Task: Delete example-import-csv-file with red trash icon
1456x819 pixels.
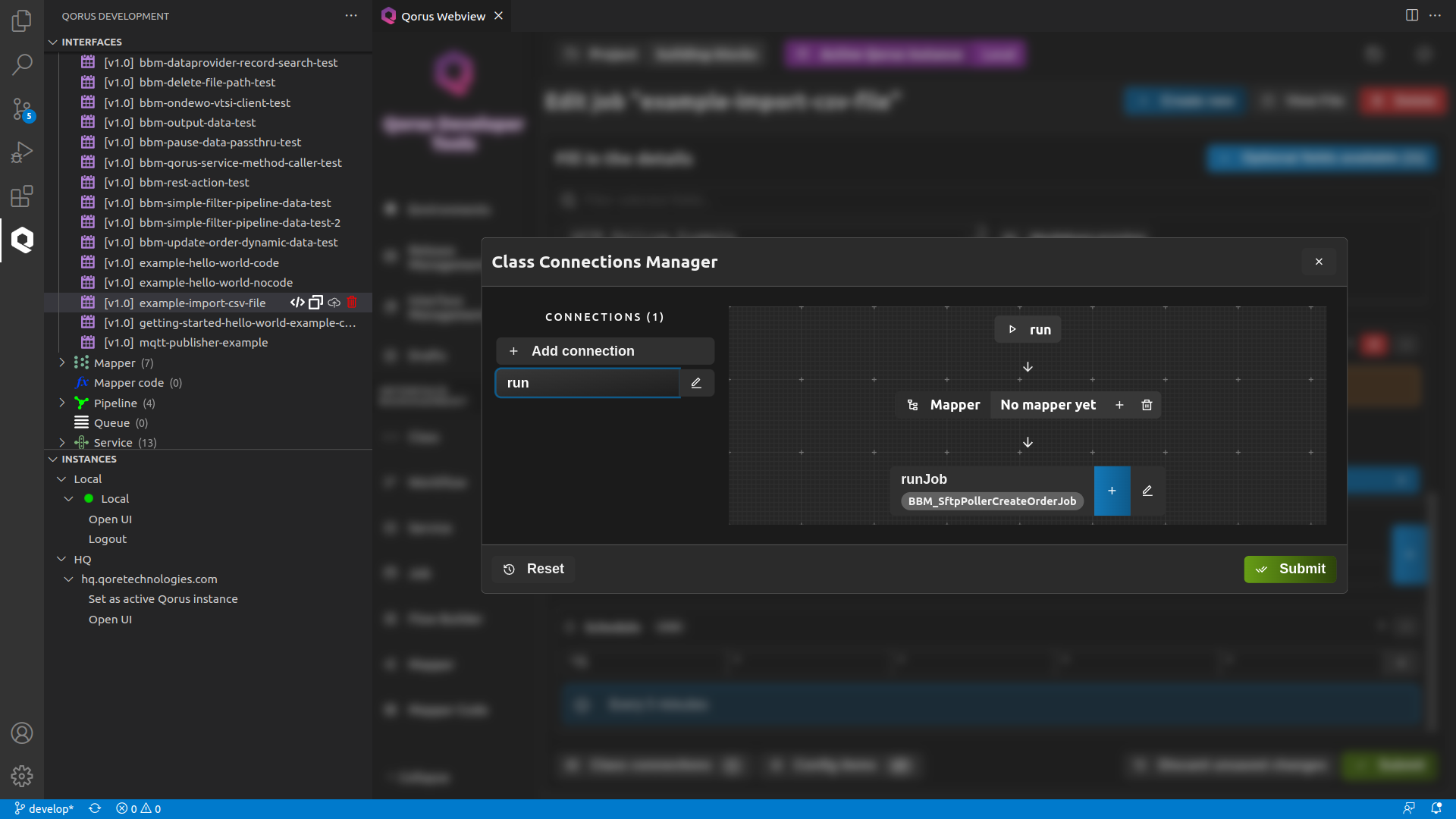Action: (352, 303)
